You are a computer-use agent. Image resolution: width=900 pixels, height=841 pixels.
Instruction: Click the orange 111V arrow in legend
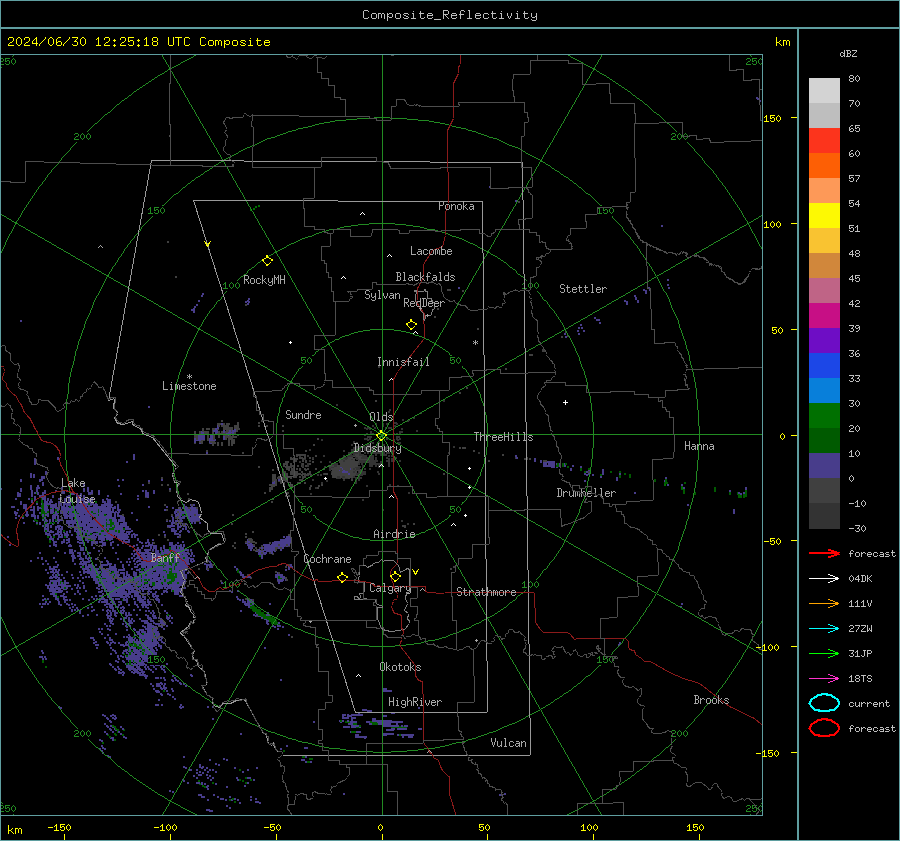824,603
